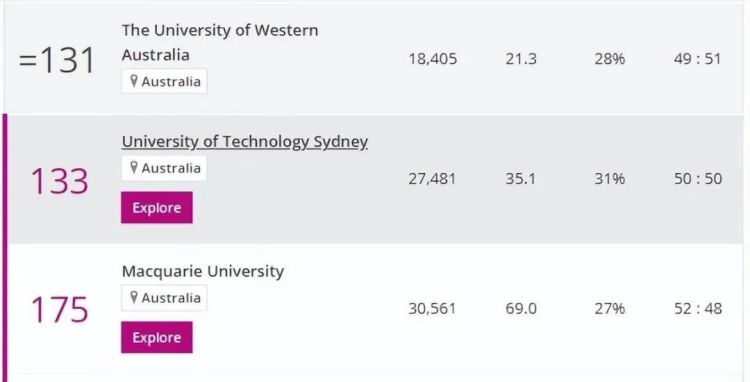Click student count 18,405

[432, 59]
